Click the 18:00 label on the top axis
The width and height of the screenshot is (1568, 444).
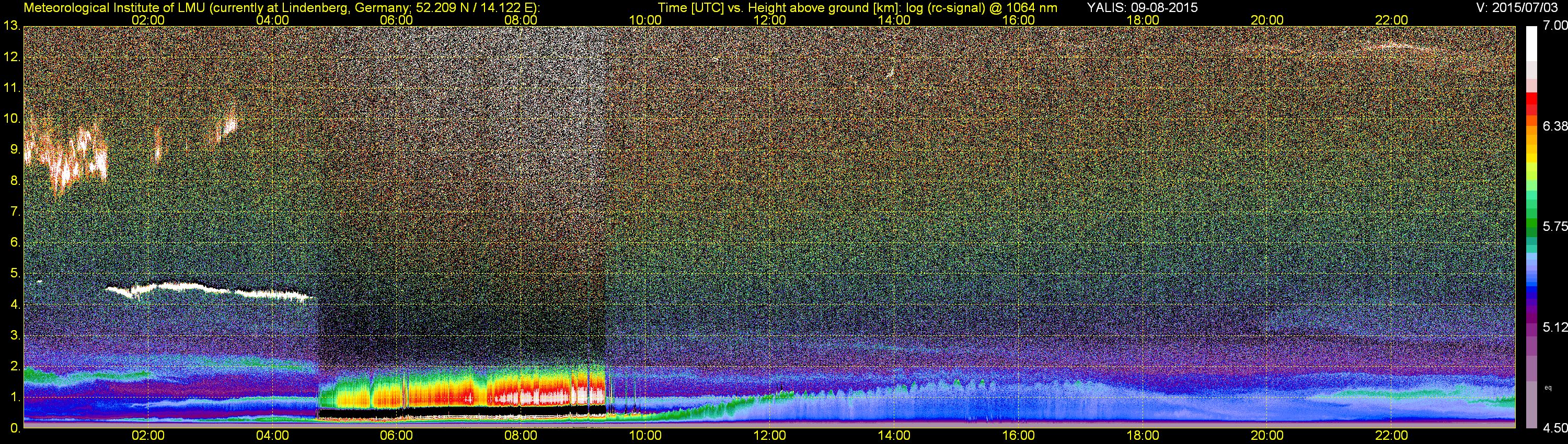1143,19
